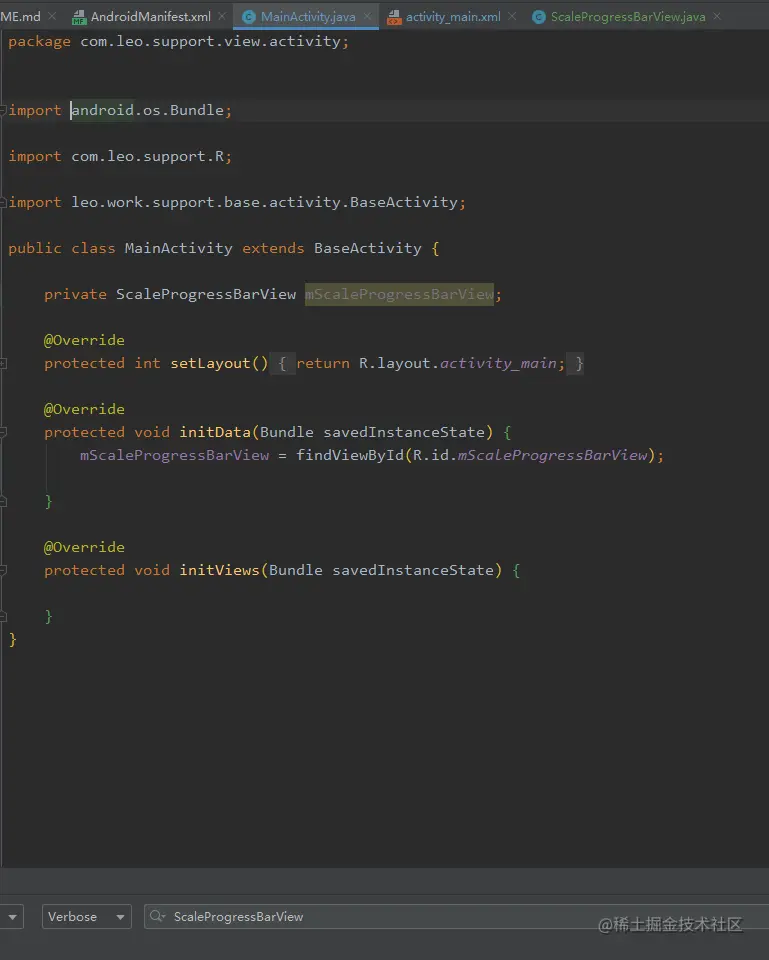Click the public keyword
769x960 pixels.
tap(35, 249)
